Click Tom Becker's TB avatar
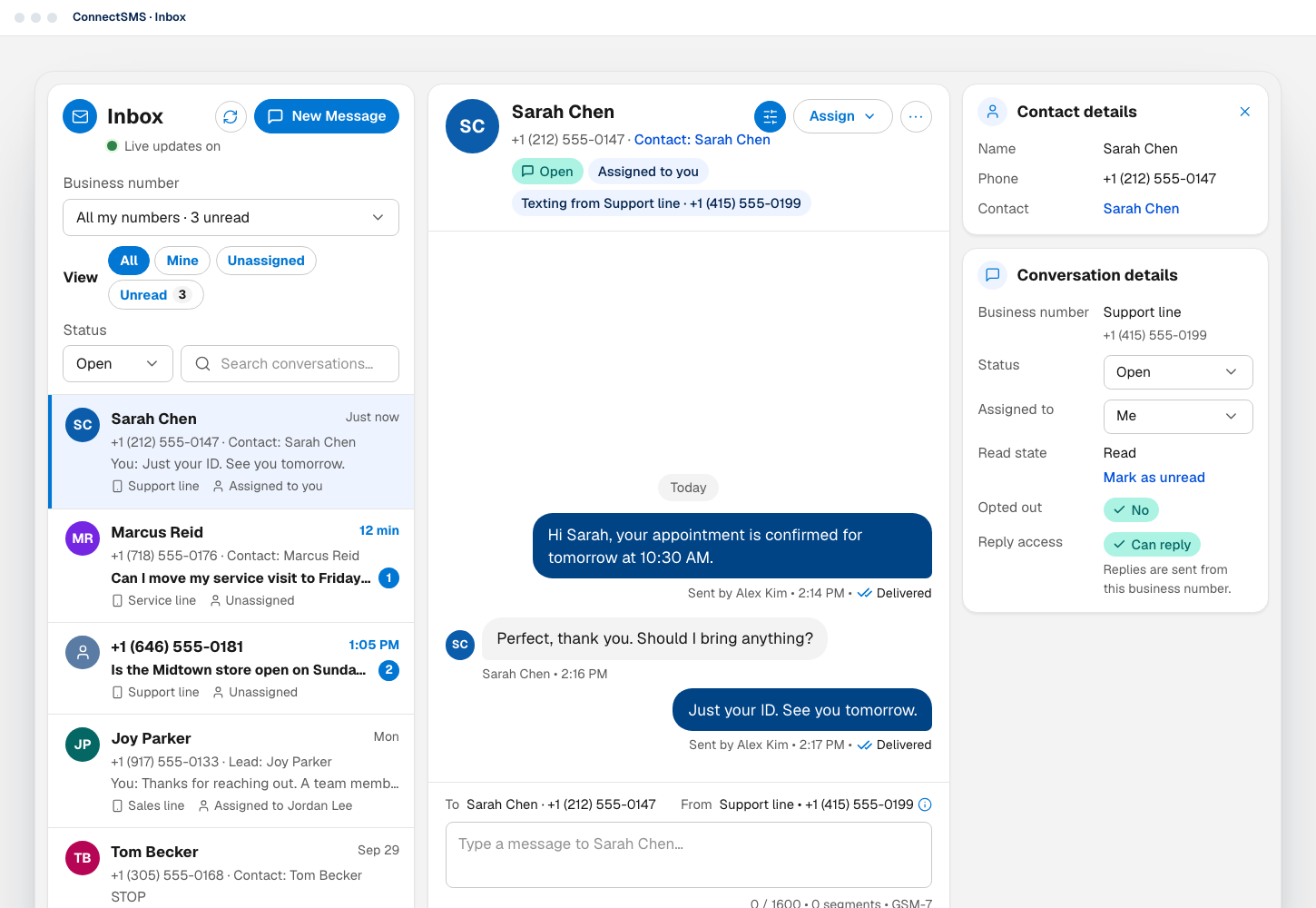The height and width of the screenshot is (908, 1316). coord(83,858)
